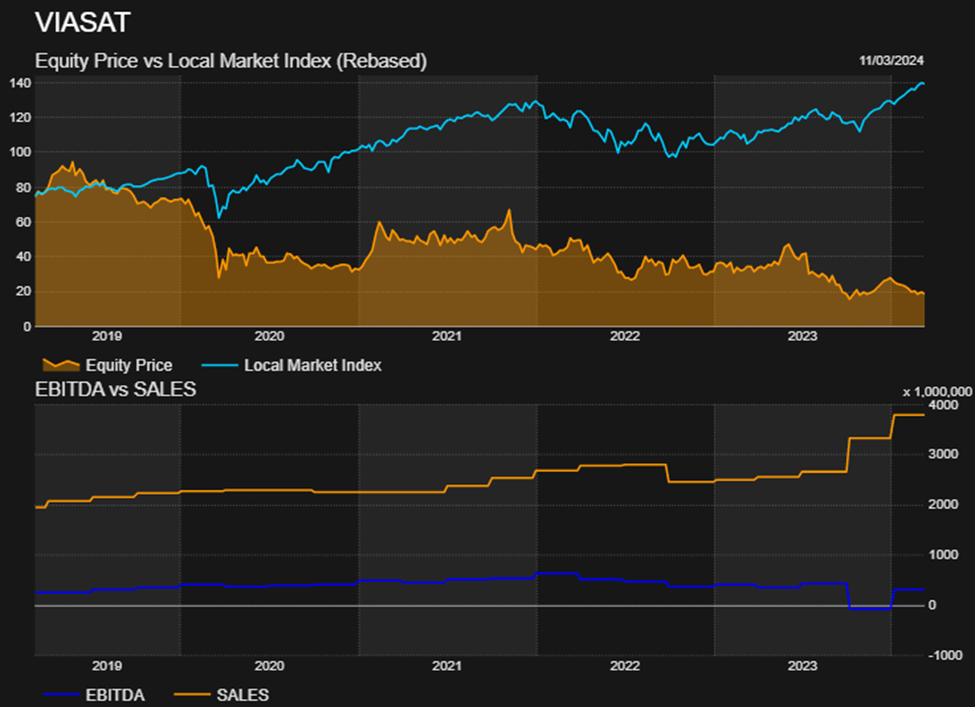Click the 2000 label on the EBITDA chart axis
975x707 pixels.
[943, 504]
